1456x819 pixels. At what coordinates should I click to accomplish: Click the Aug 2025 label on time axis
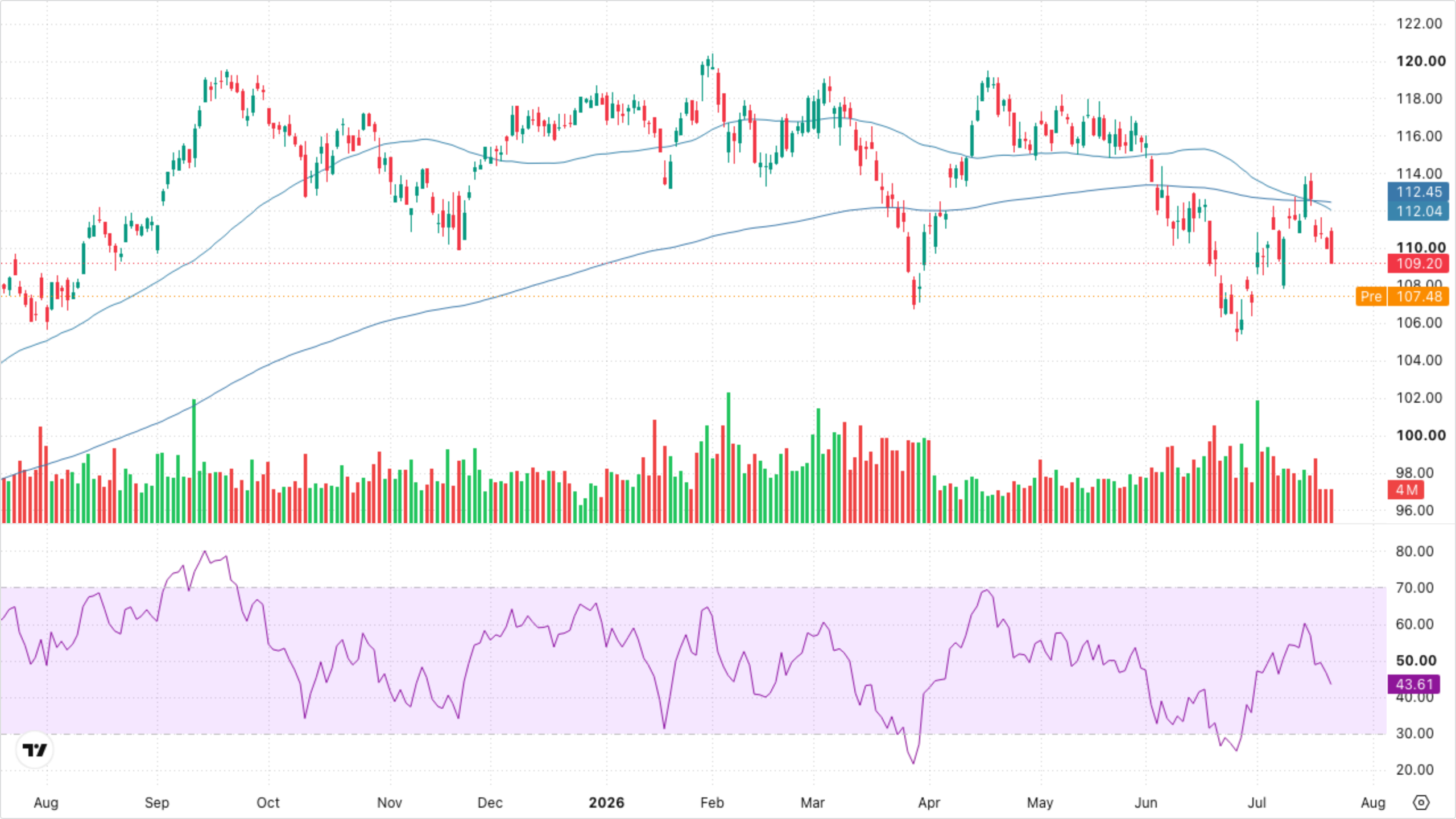coord(46,803)
